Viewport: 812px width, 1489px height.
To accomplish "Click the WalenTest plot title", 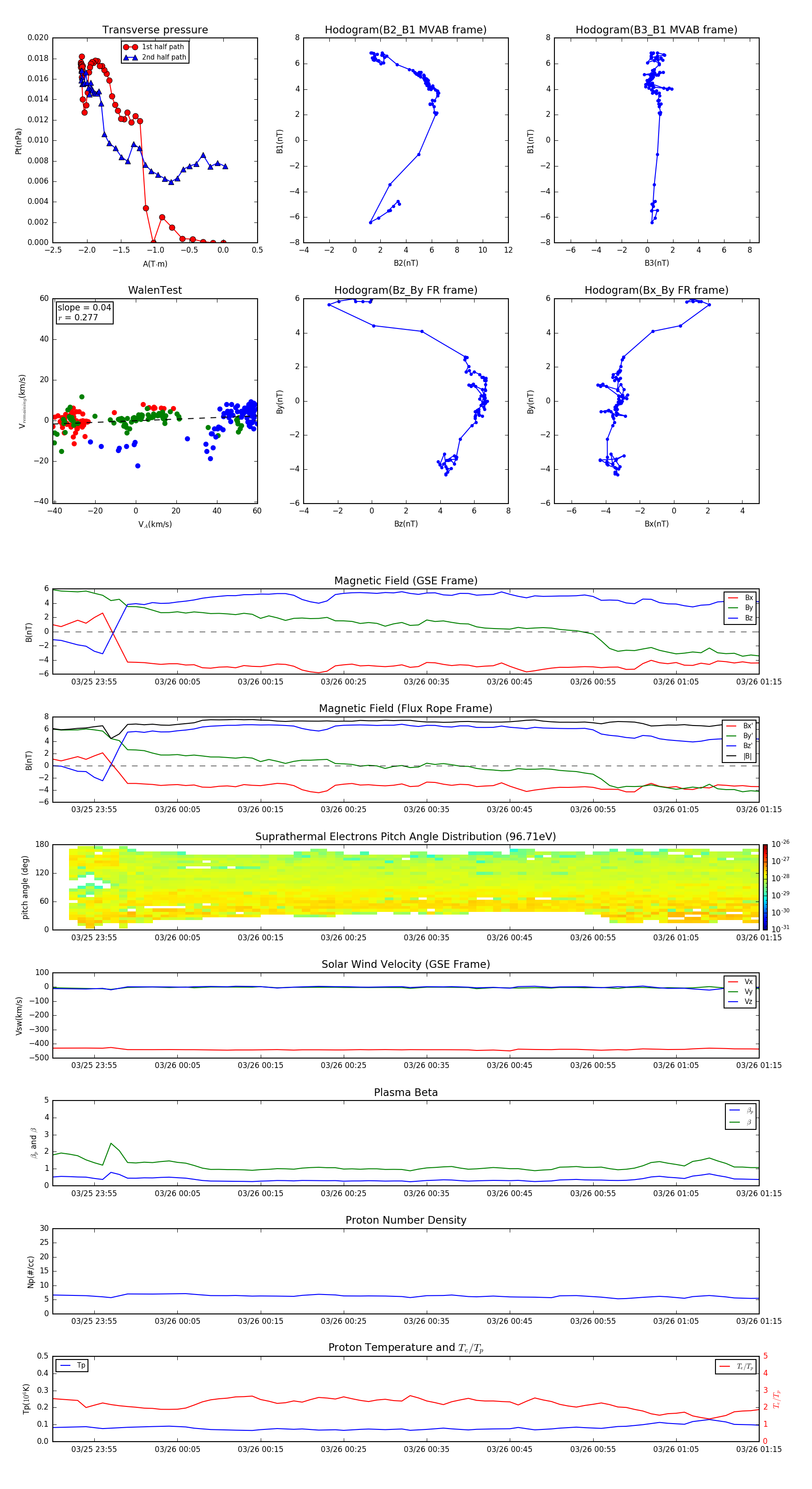I will 155,290.
